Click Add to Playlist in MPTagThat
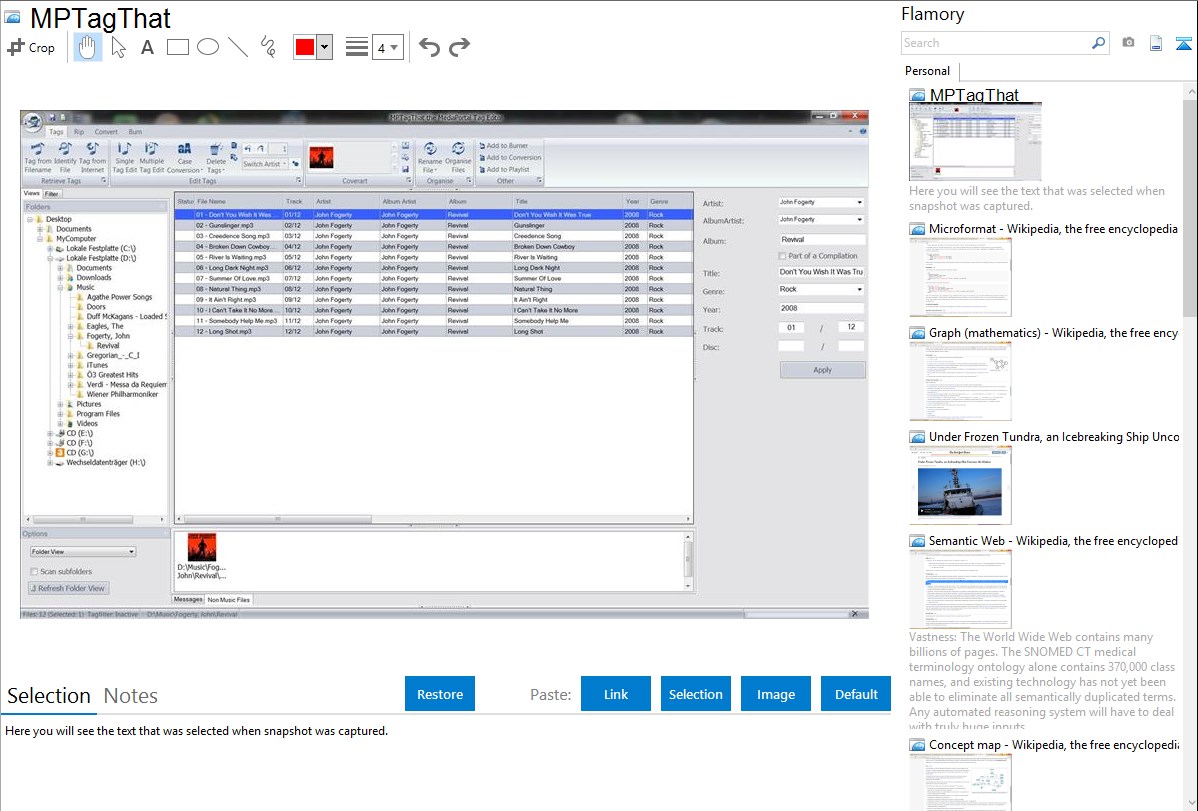 click(504, 170)
